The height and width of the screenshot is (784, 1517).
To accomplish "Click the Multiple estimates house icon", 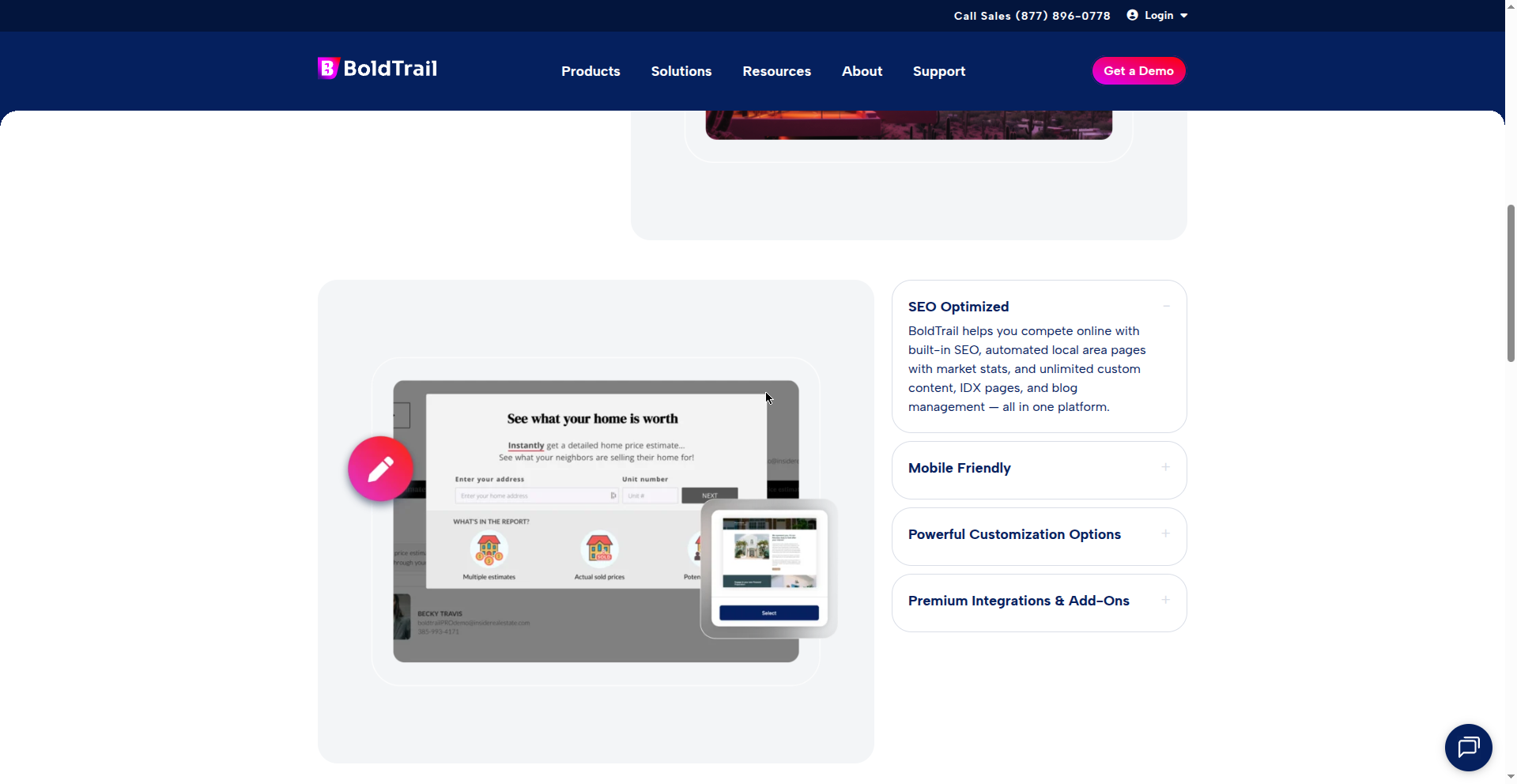I will pyautogui.click(x=489, y=548).
